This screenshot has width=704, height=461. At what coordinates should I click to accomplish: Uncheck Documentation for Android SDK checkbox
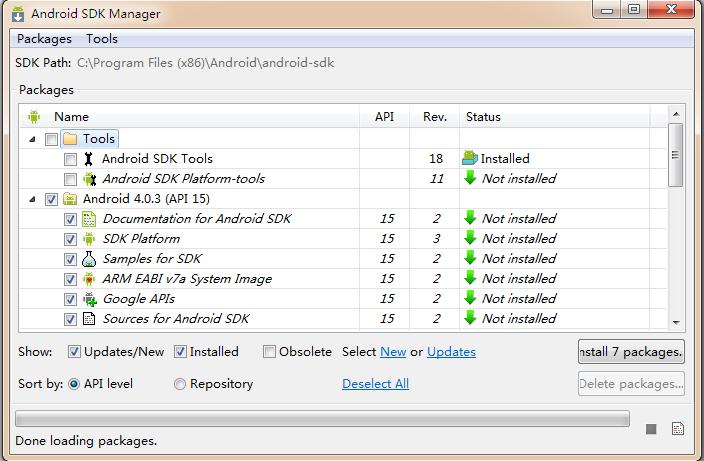pyautogui.click(x=70, y=219)
